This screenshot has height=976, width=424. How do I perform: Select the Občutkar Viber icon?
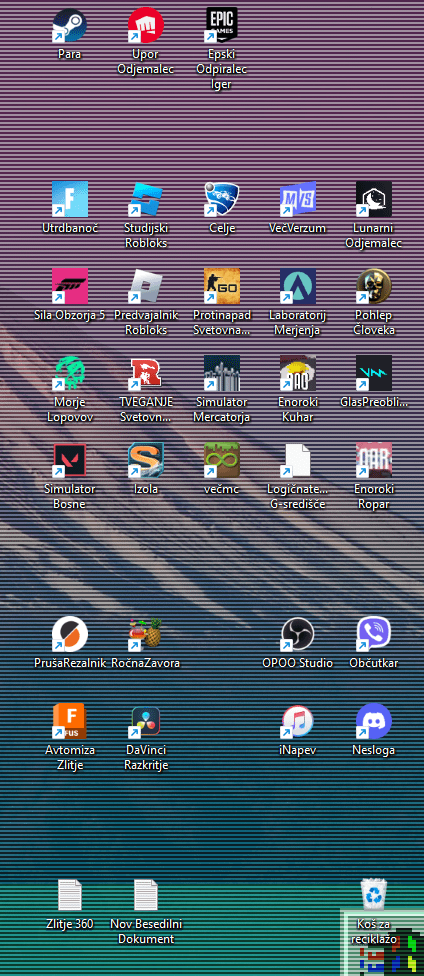[374, 634]
